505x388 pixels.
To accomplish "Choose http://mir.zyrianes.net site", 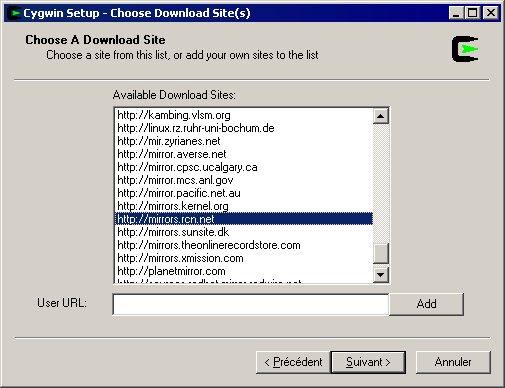I will pyautogui.click(x=244, y=141).
